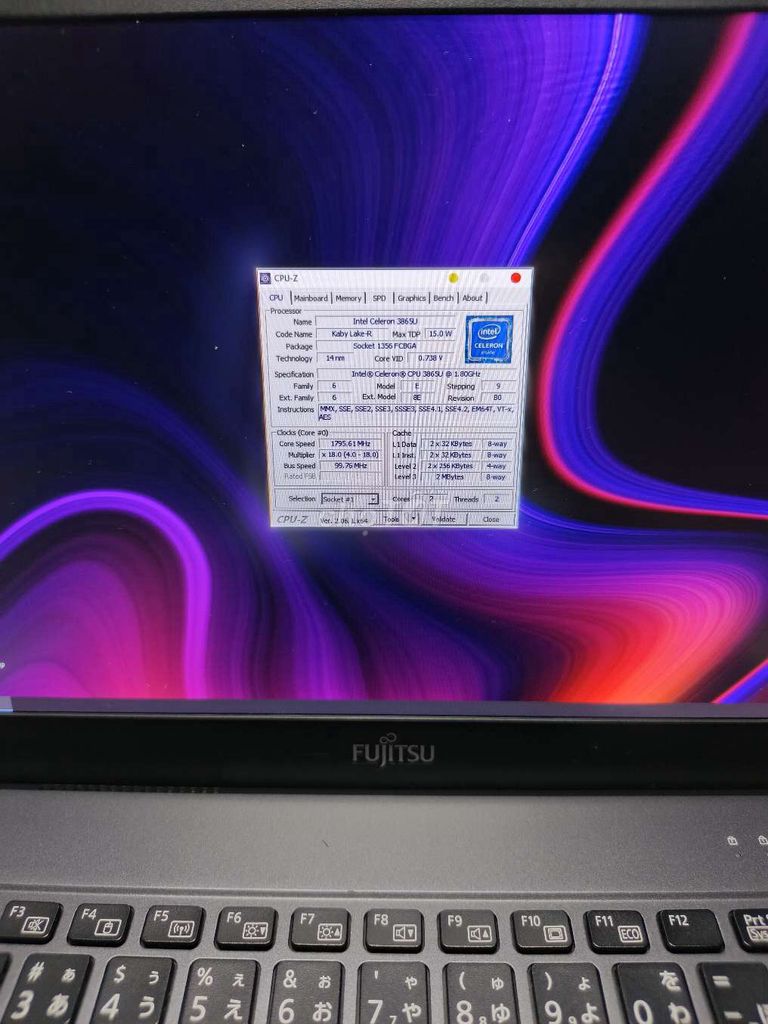Viewport: 768px width, 1024px height.
Task: Click the processor Name field Intel Celeron 3865U
Action: click(385, 321)
